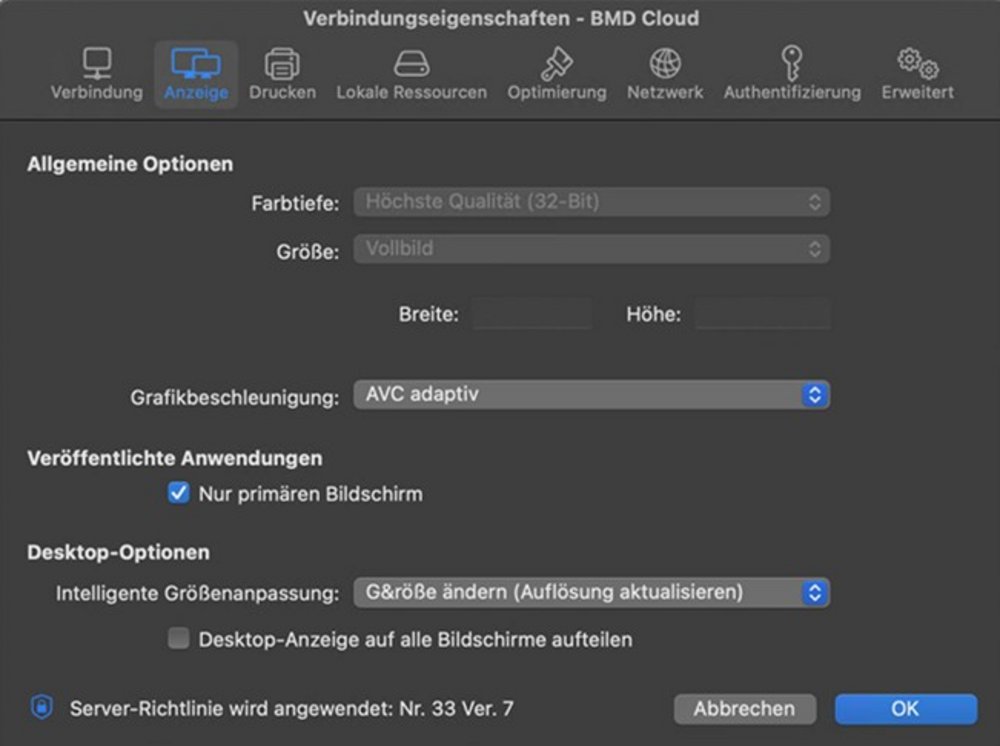Open the Farbtiefe dropdown
This screenshot has height=746, width=1000.
[591, 202]
